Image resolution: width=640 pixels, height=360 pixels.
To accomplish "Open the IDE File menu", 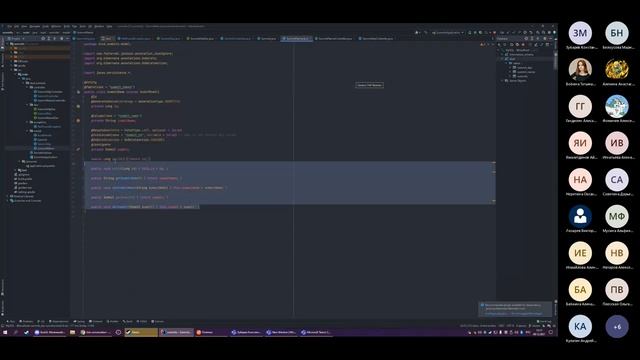I will pos(9,26).
